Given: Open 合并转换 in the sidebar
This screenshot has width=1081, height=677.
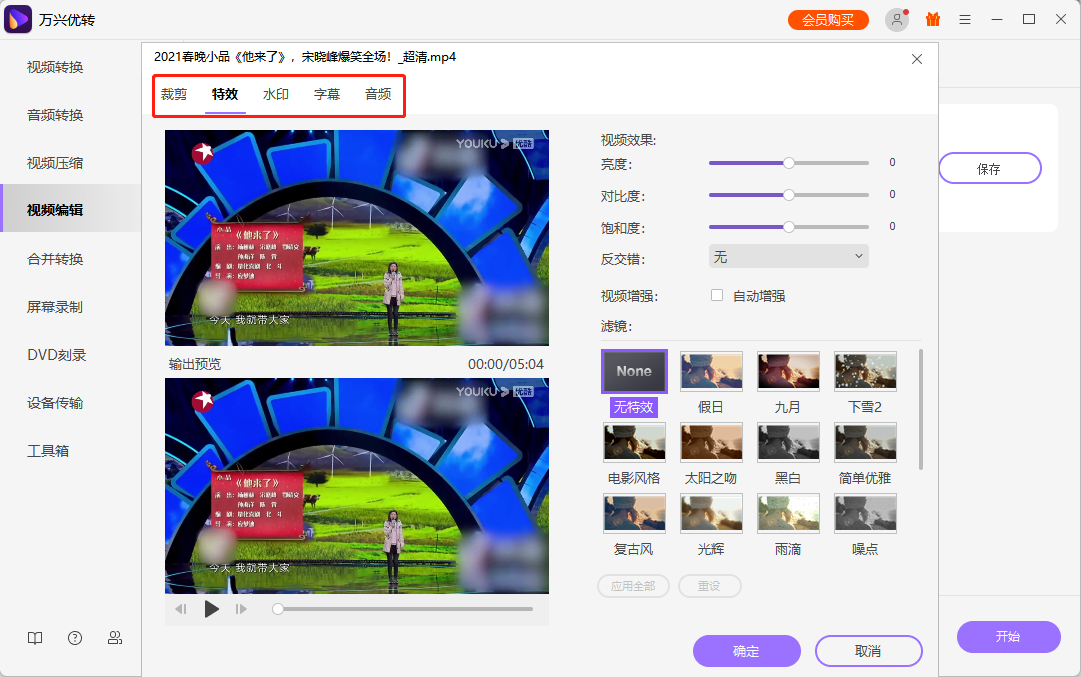Looking at the screenshot, I should (55, 259).
